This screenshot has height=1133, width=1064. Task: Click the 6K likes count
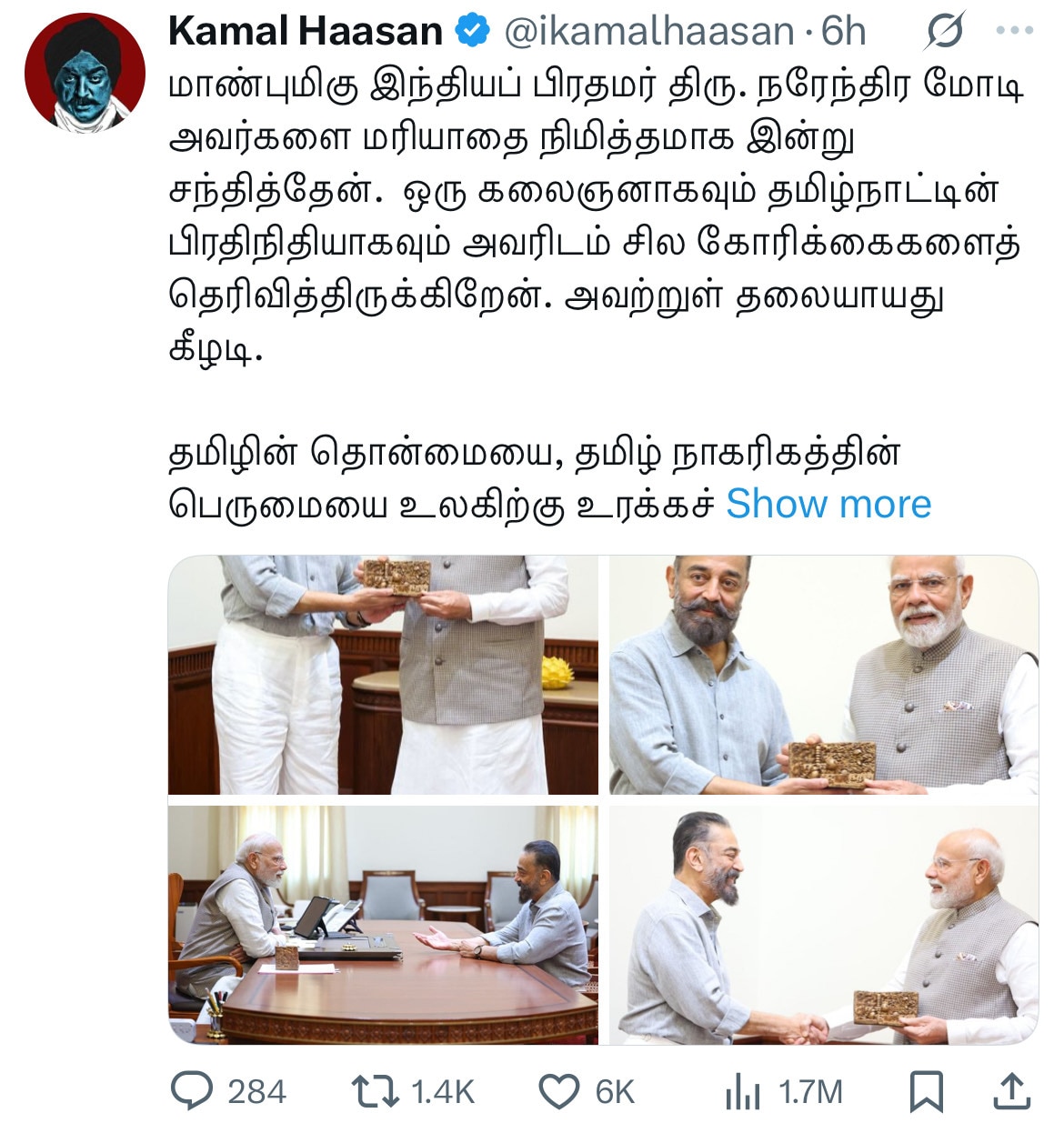(615, 1092)
